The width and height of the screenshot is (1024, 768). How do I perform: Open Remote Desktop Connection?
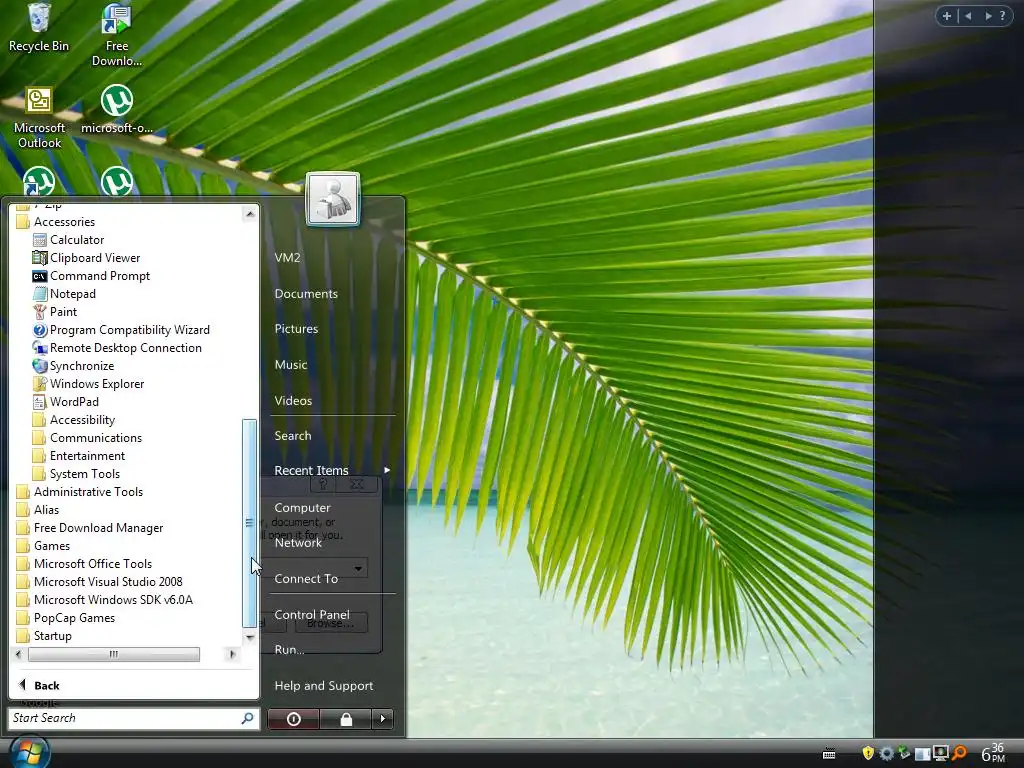117,347
